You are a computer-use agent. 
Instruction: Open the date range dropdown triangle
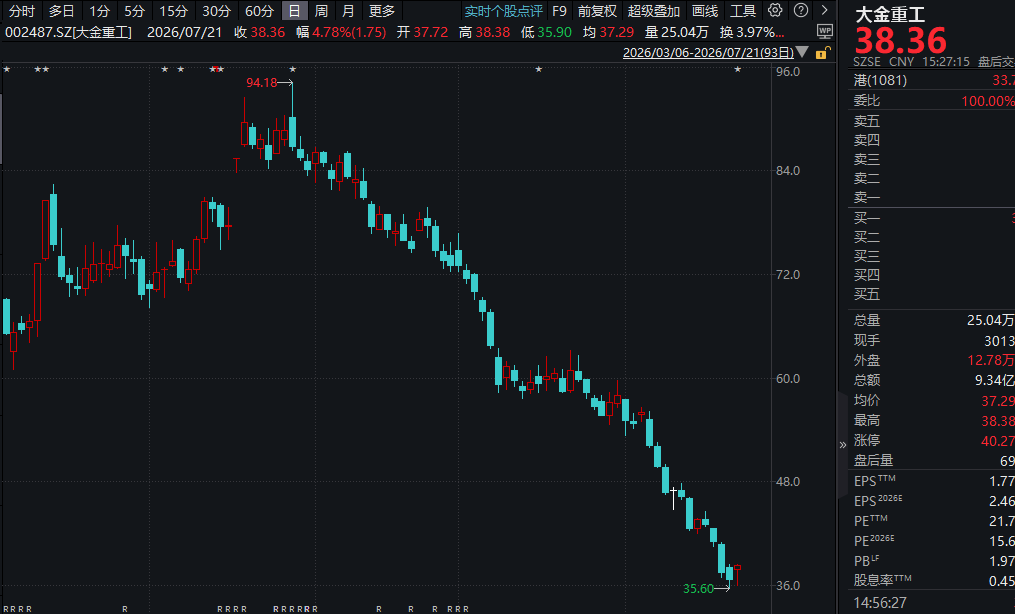802,52
